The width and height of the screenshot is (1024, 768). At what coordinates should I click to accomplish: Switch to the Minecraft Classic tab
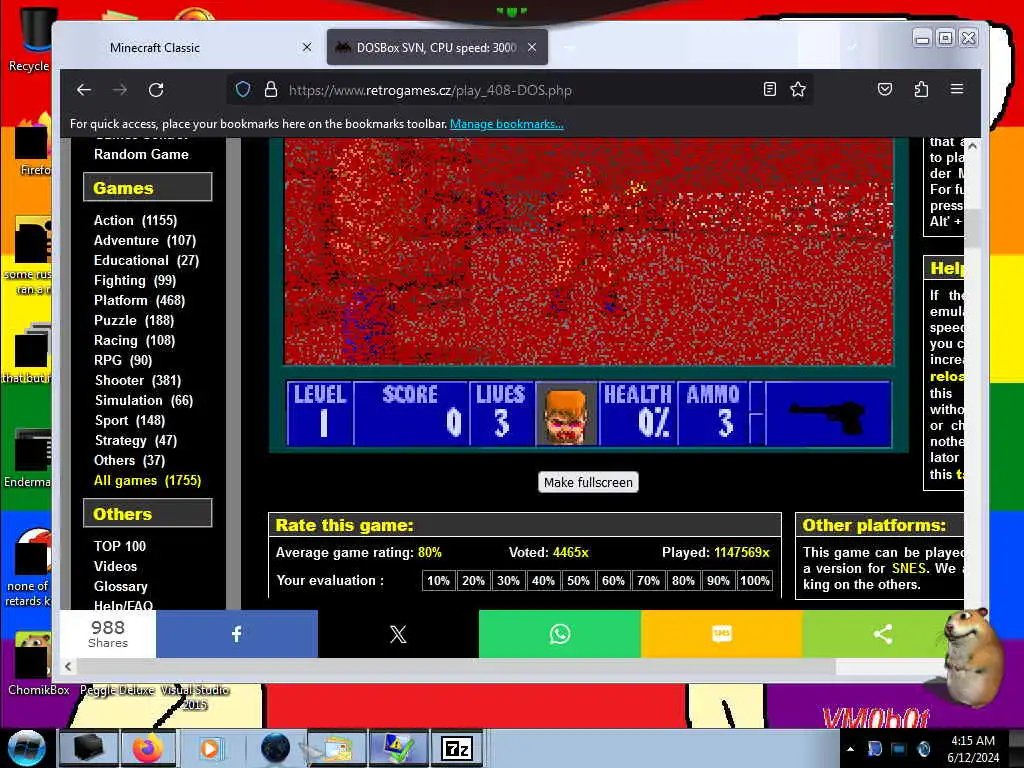(x=155, y=48)
